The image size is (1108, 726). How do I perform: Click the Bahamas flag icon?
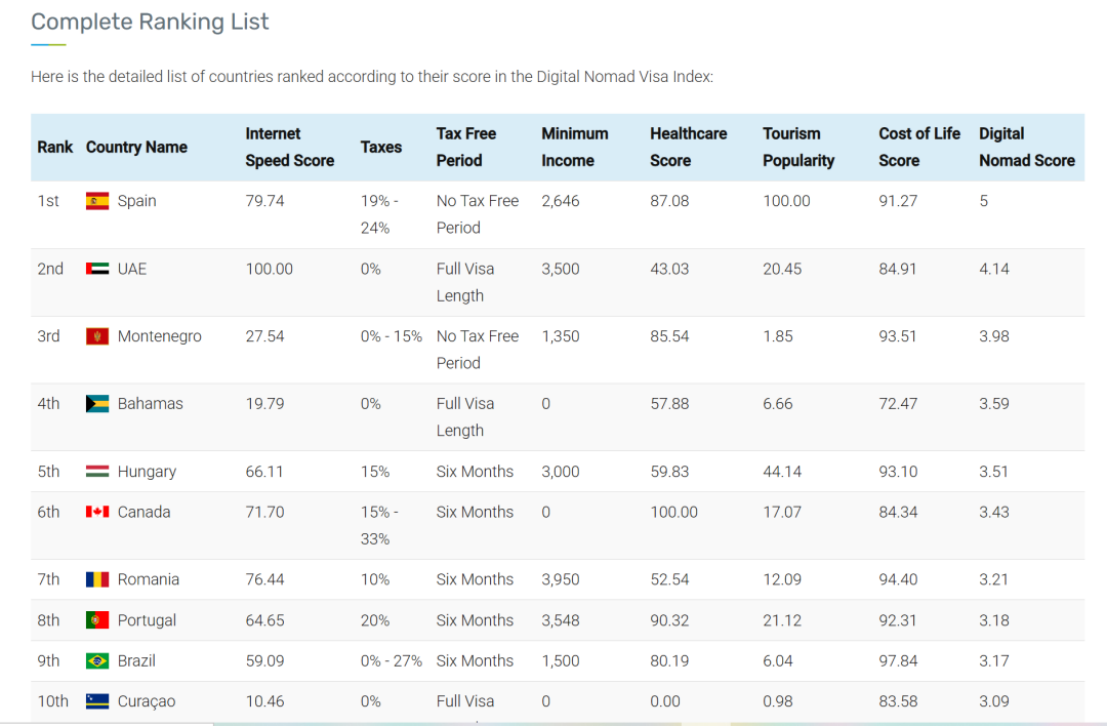98,404
